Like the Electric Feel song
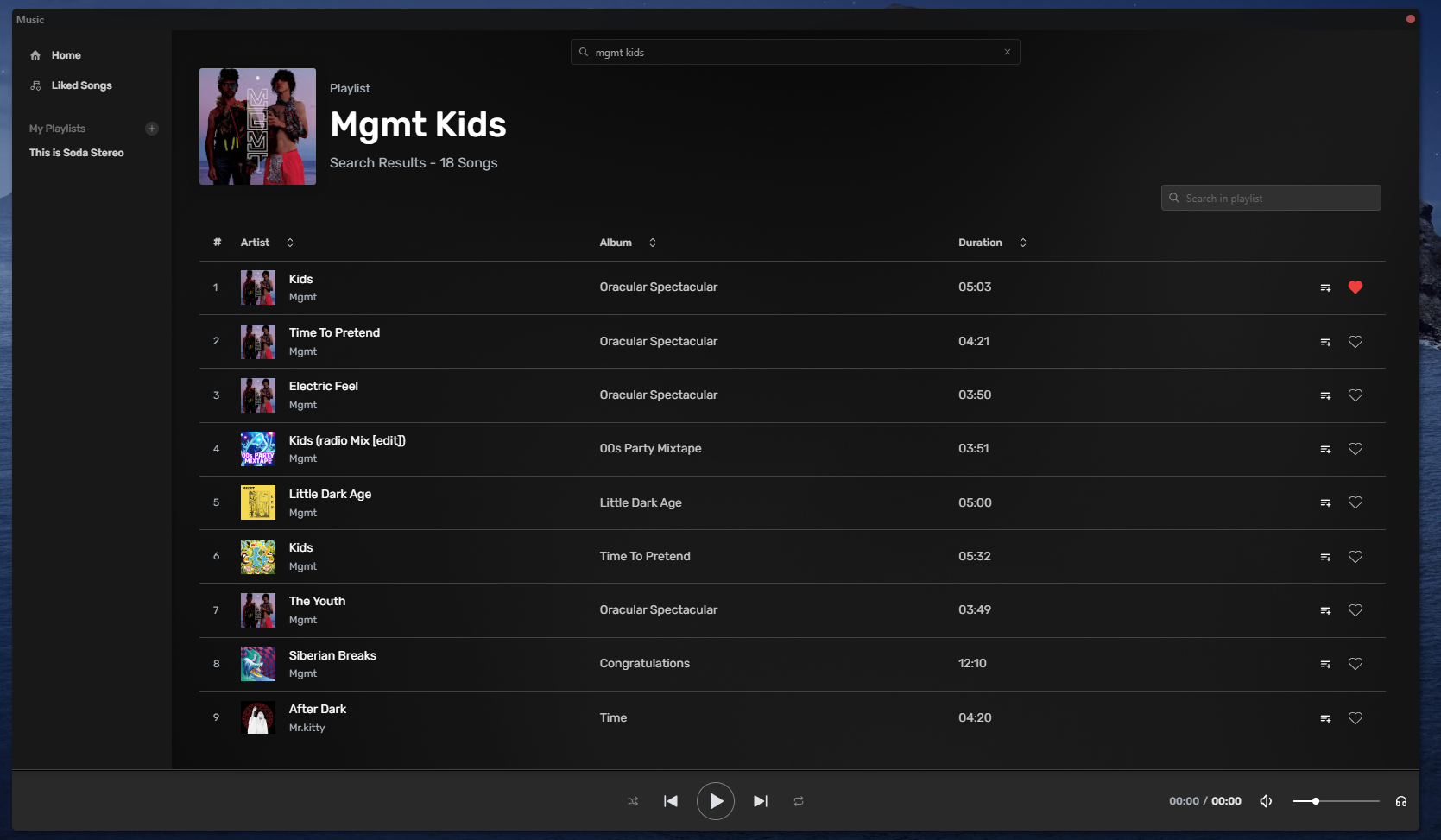This screenshot has height=840, width=1441. tap(1355, 395)
